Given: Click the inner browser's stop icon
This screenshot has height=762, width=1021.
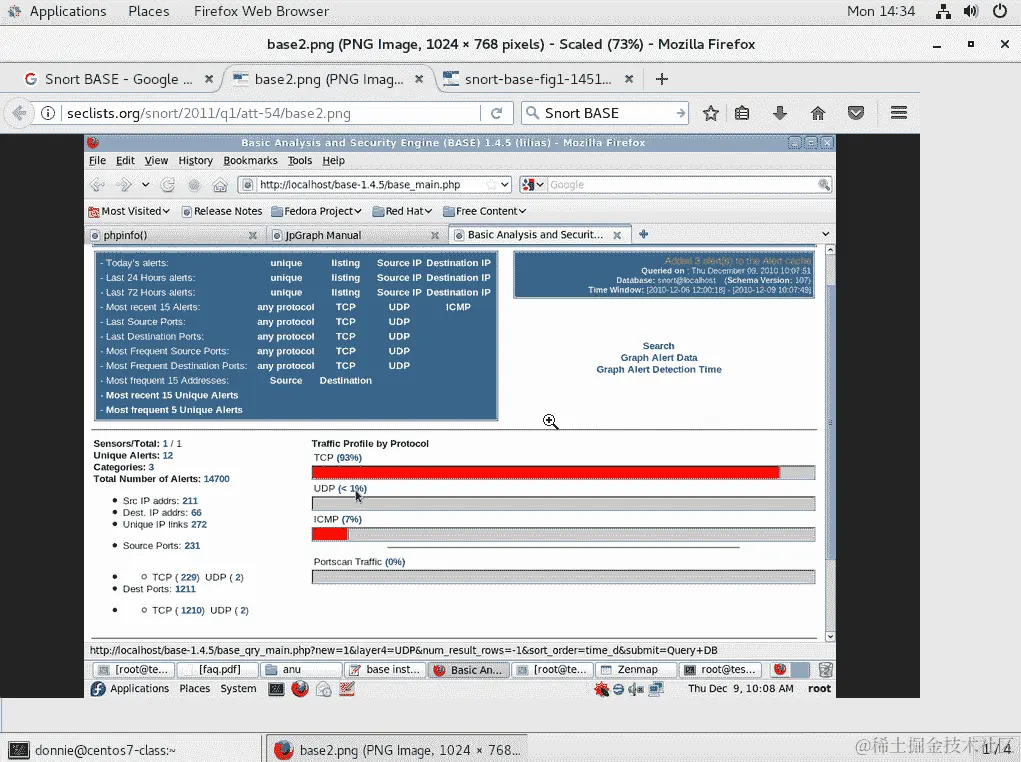Looking at the screenshot, I should click(194, 185).
